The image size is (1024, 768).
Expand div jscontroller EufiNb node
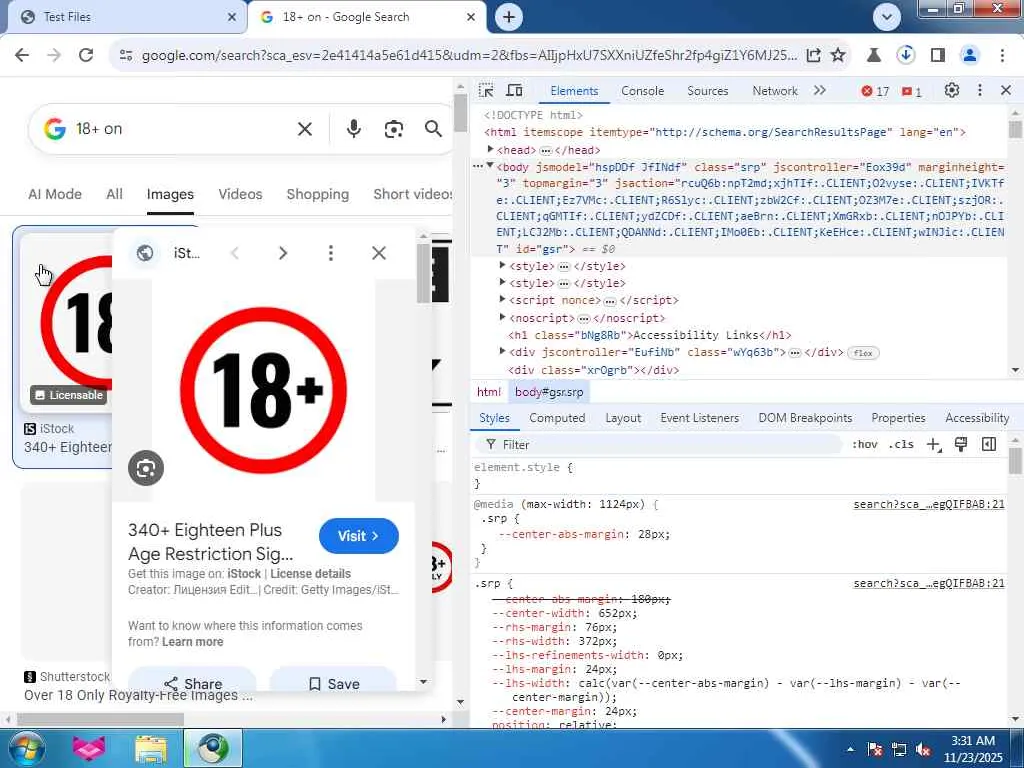click(502, 351)
